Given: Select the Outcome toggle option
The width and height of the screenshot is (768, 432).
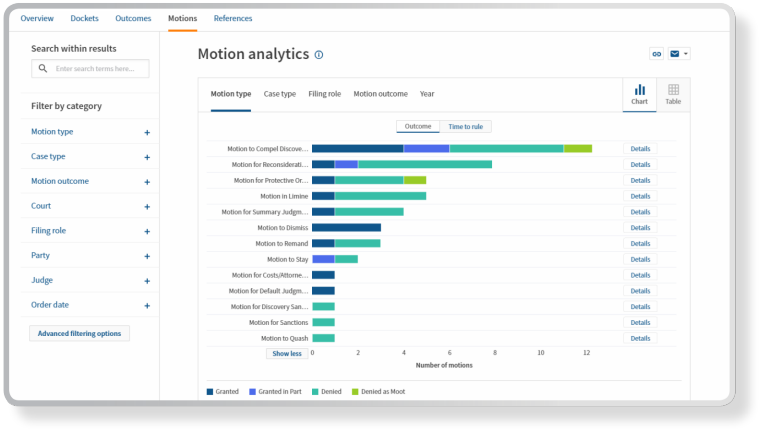Looking at the screenshot, I should [418, 127].
